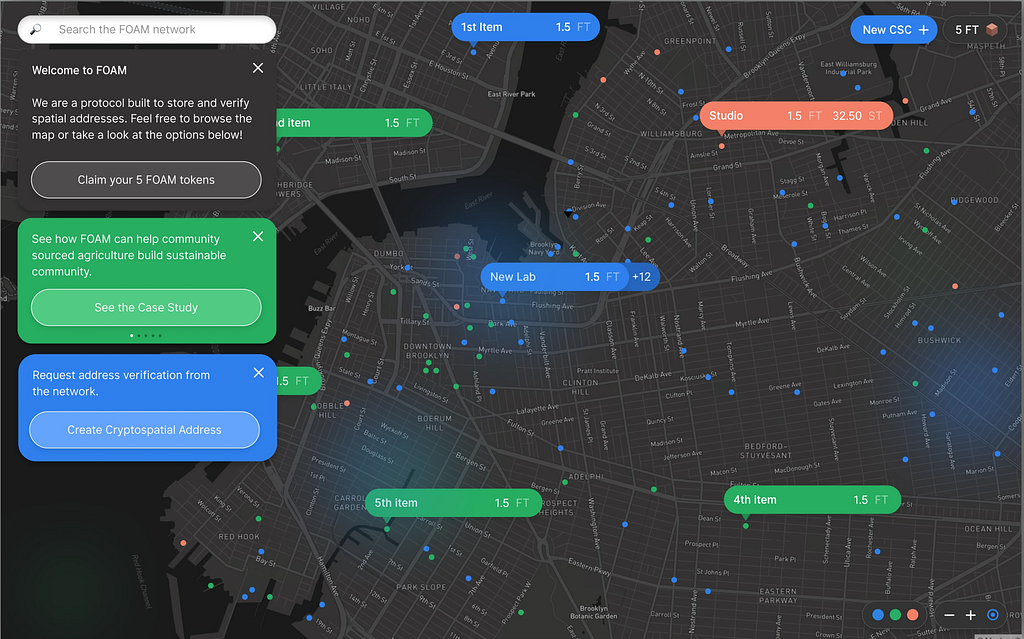This screenshot has width=1024, height=639.
Task: Toggle the orange marker filter dot
Action: click(912, 615)
